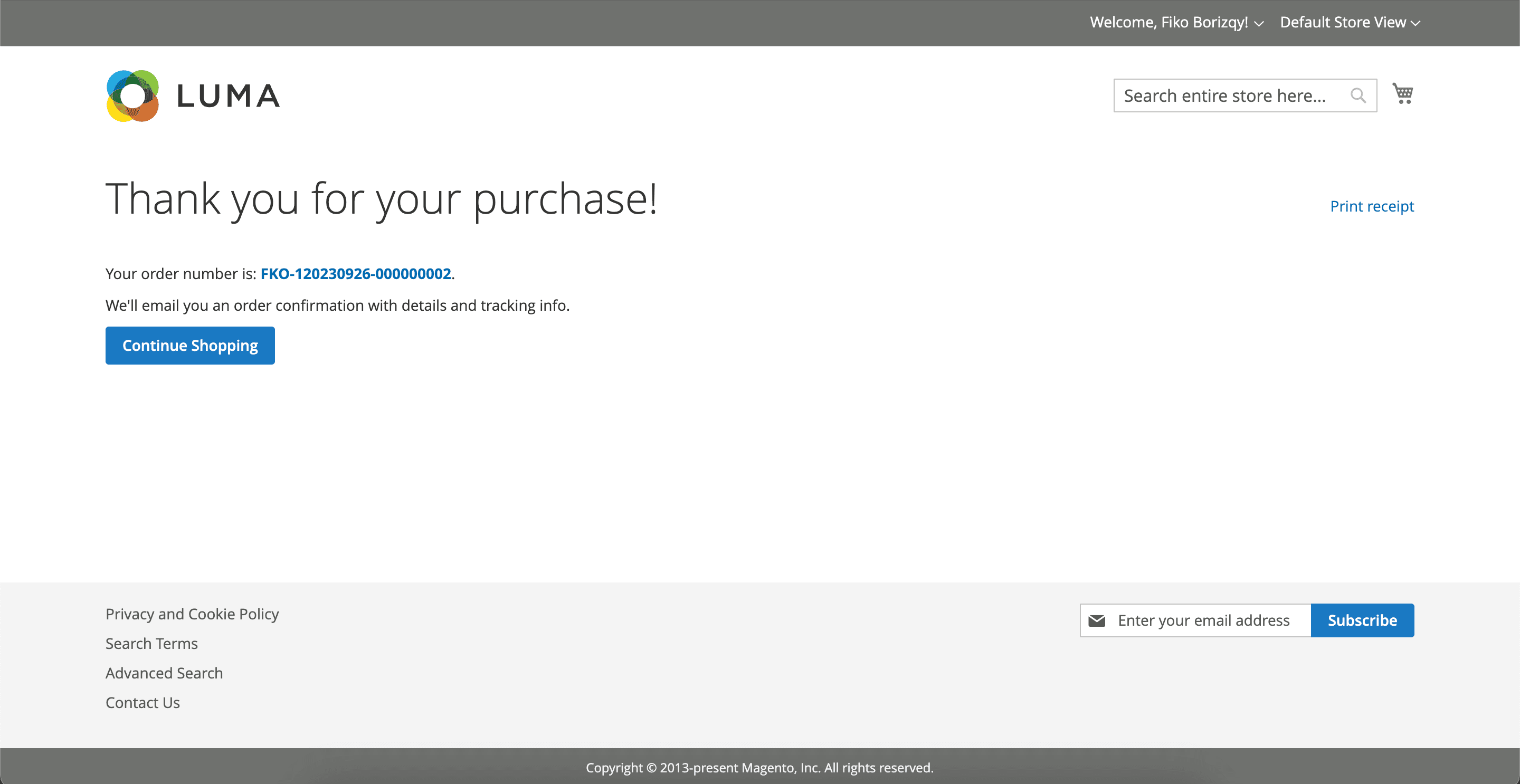The image size is (1520, 784).
Task: Expand the Welcome, Fiko Borizqy account menu
Action: 1176,22
